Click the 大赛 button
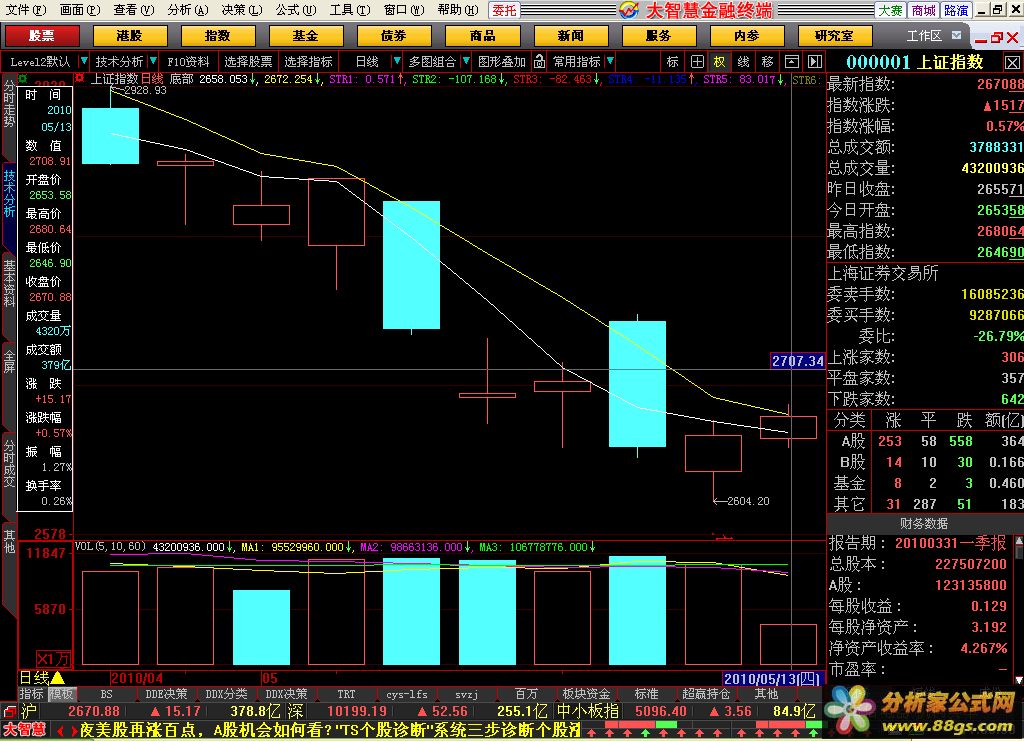Viewport: 1024px width, 741px height. point(890,10)
